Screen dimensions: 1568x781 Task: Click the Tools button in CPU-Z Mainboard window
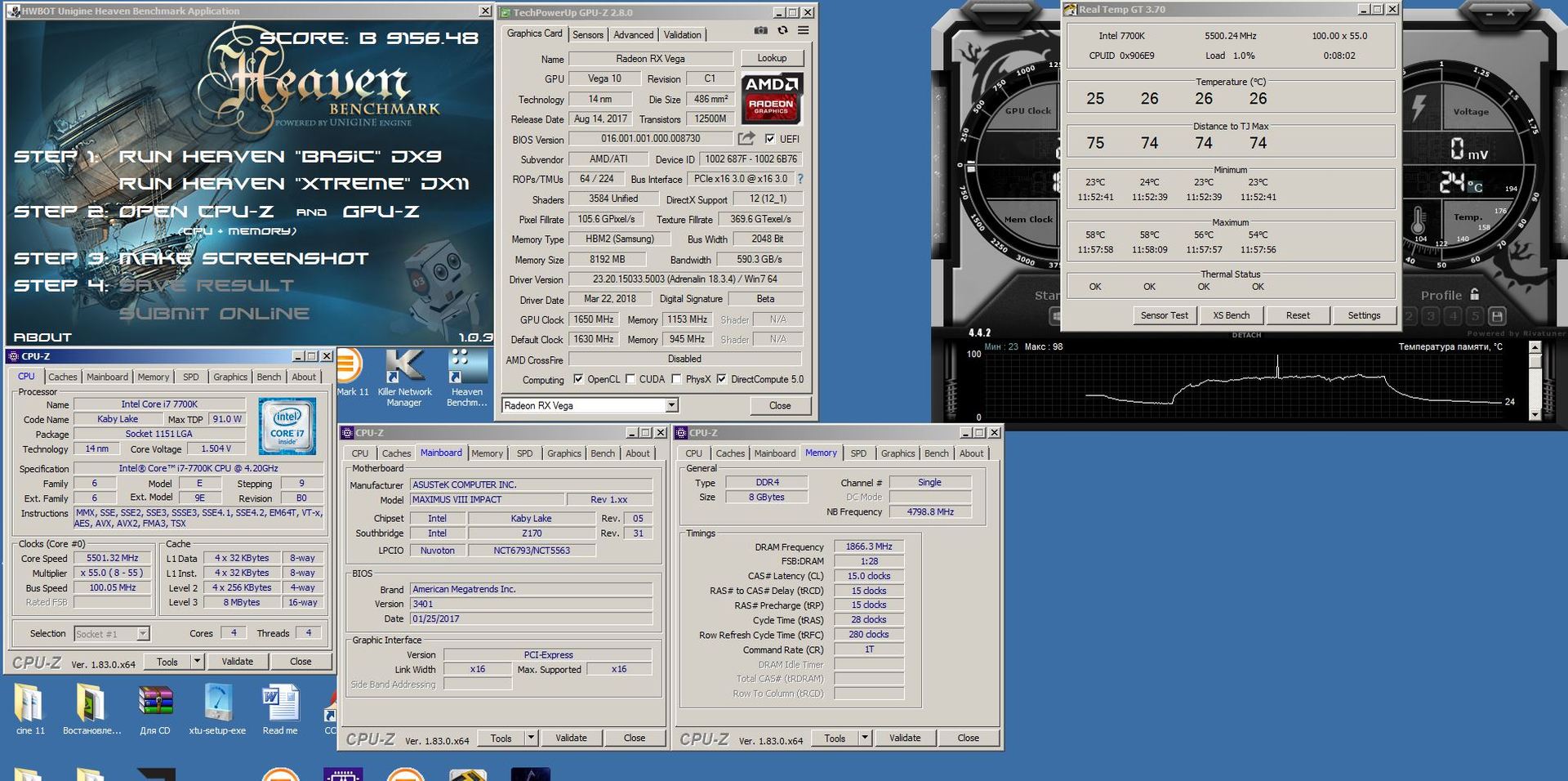501,738
